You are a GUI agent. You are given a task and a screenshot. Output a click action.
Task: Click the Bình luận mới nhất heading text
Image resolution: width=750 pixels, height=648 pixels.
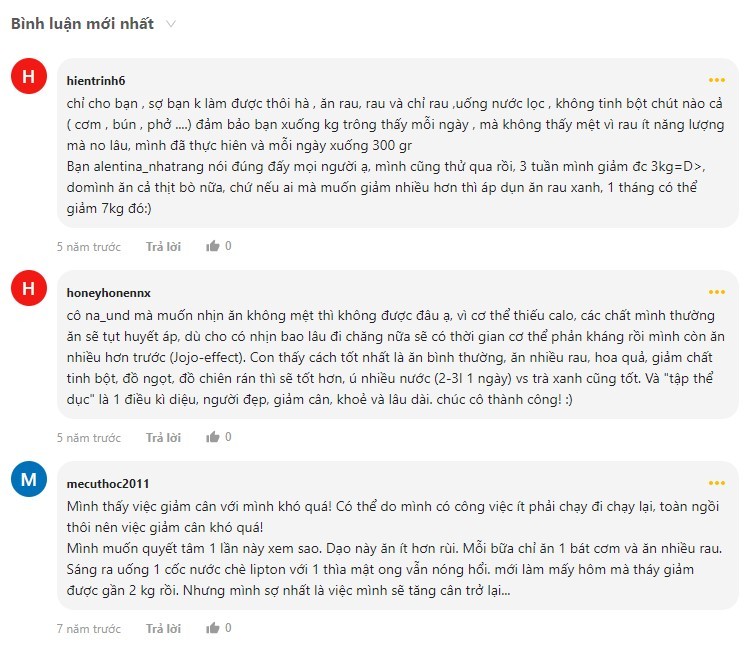pos(82,24)
